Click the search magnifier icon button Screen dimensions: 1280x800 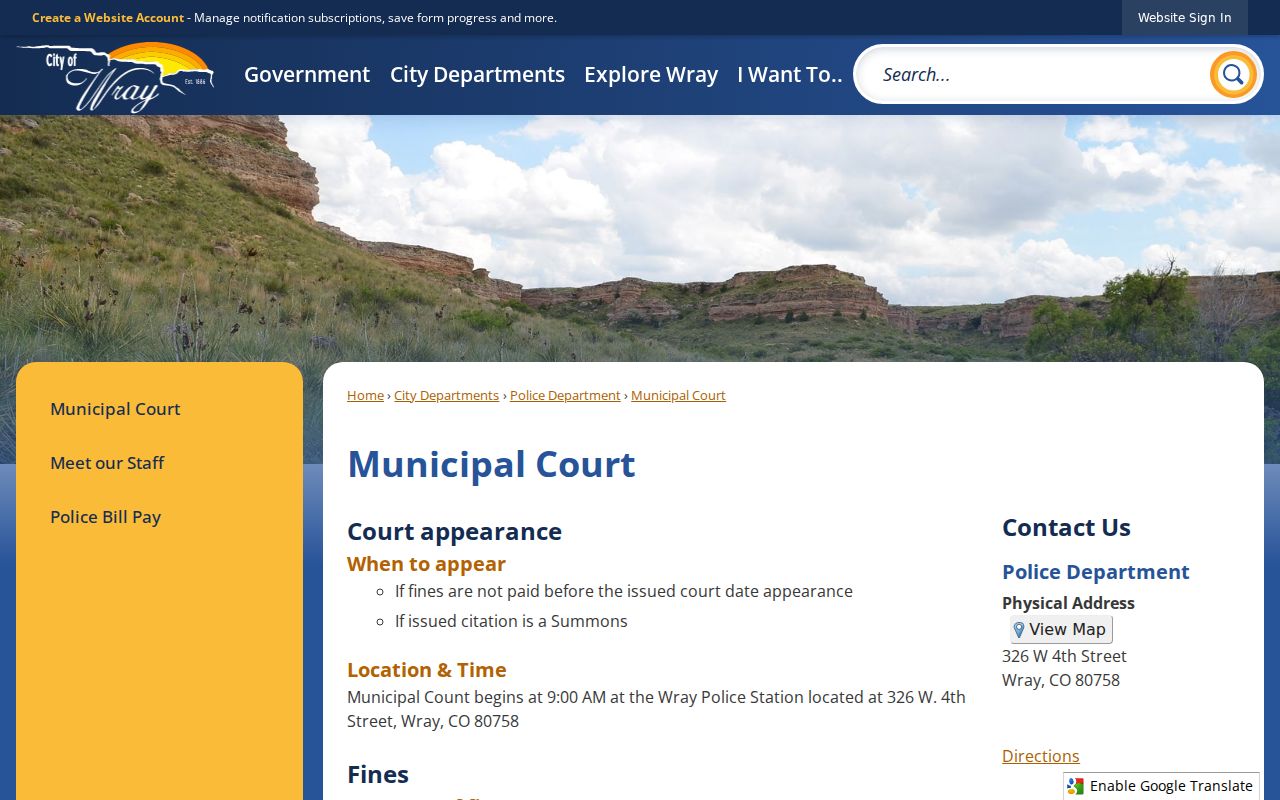[x=1233, y=74]
